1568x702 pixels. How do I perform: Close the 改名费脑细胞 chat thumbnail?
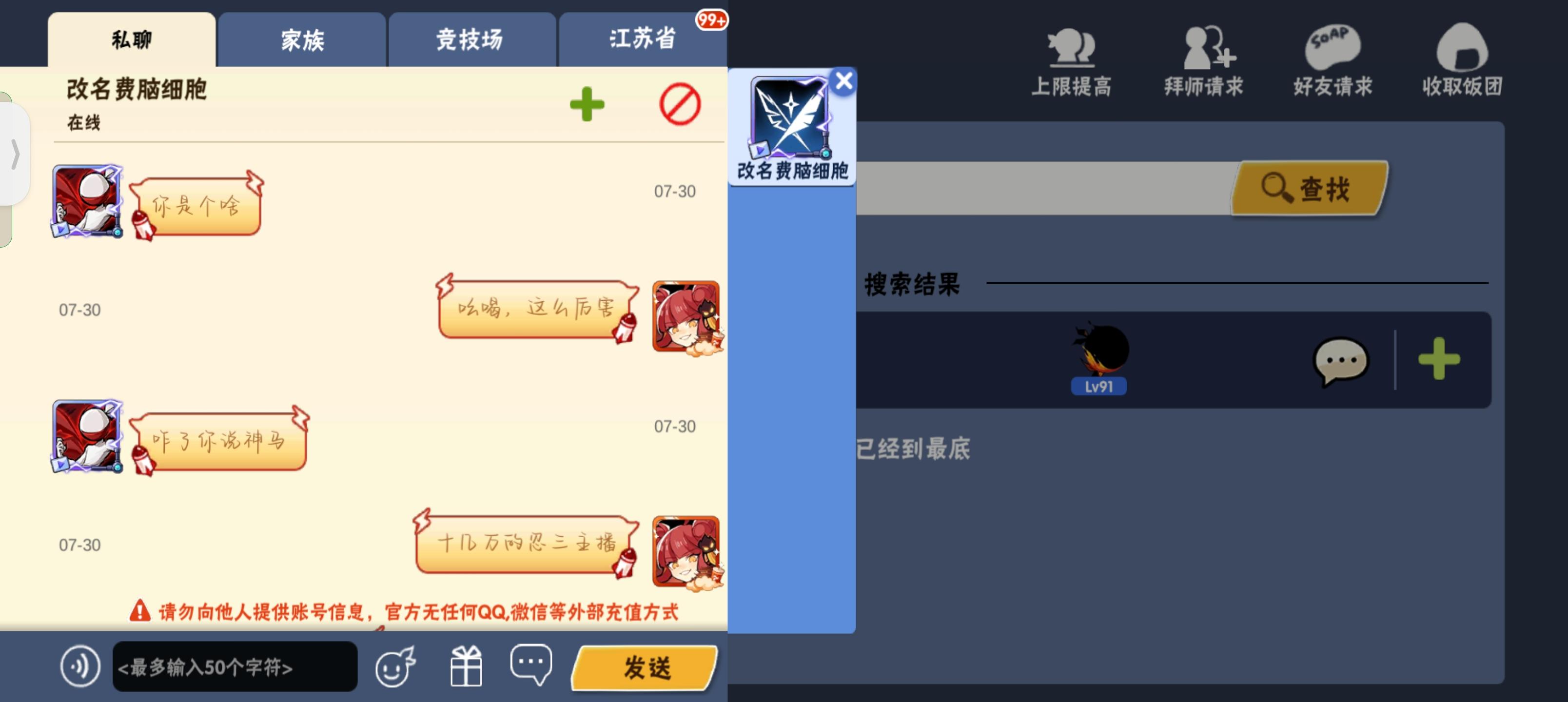click(843, 80)
